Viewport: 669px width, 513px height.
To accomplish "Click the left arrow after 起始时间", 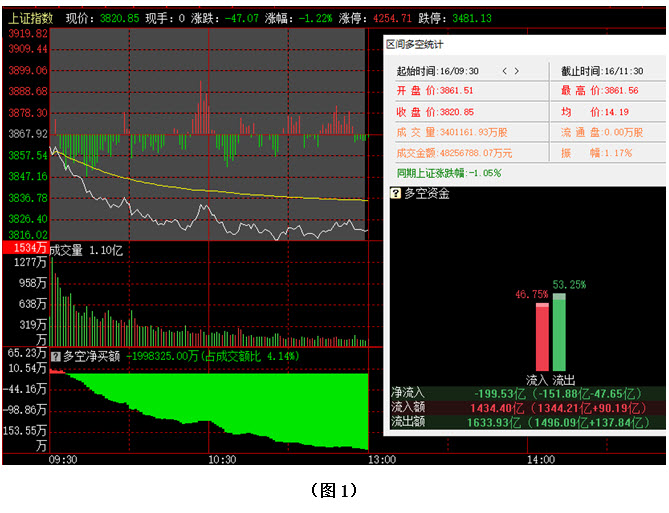I will [x=504, y=71].
